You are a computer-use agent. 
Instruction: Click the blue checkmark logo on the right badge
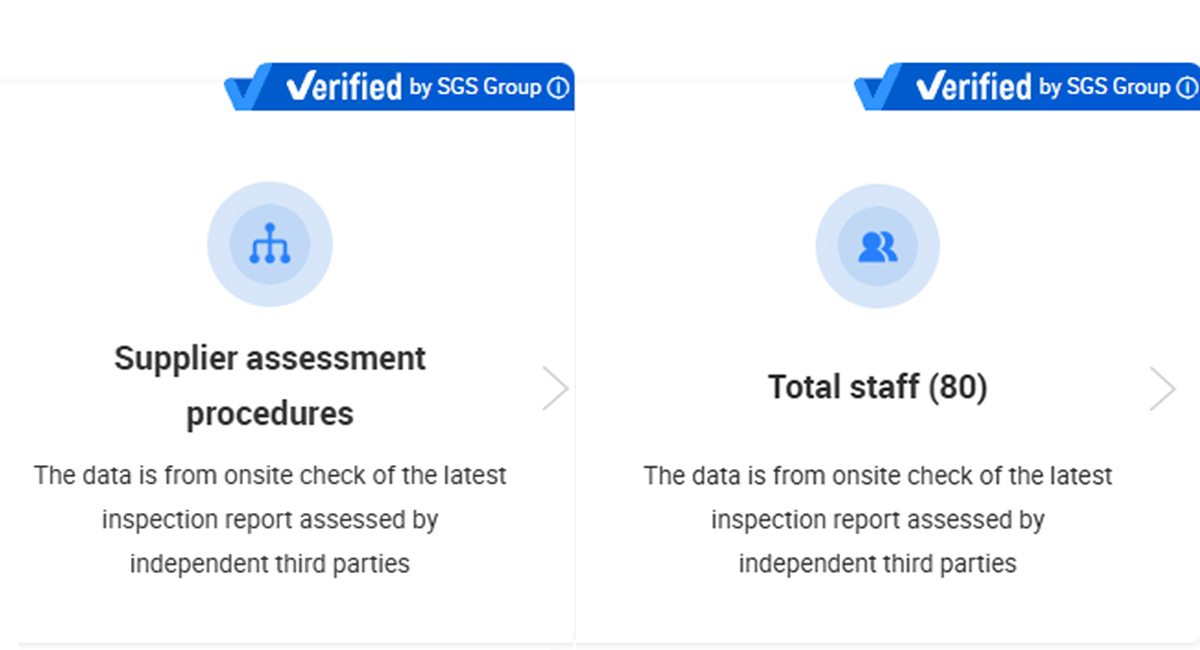[x=875, y=89]
